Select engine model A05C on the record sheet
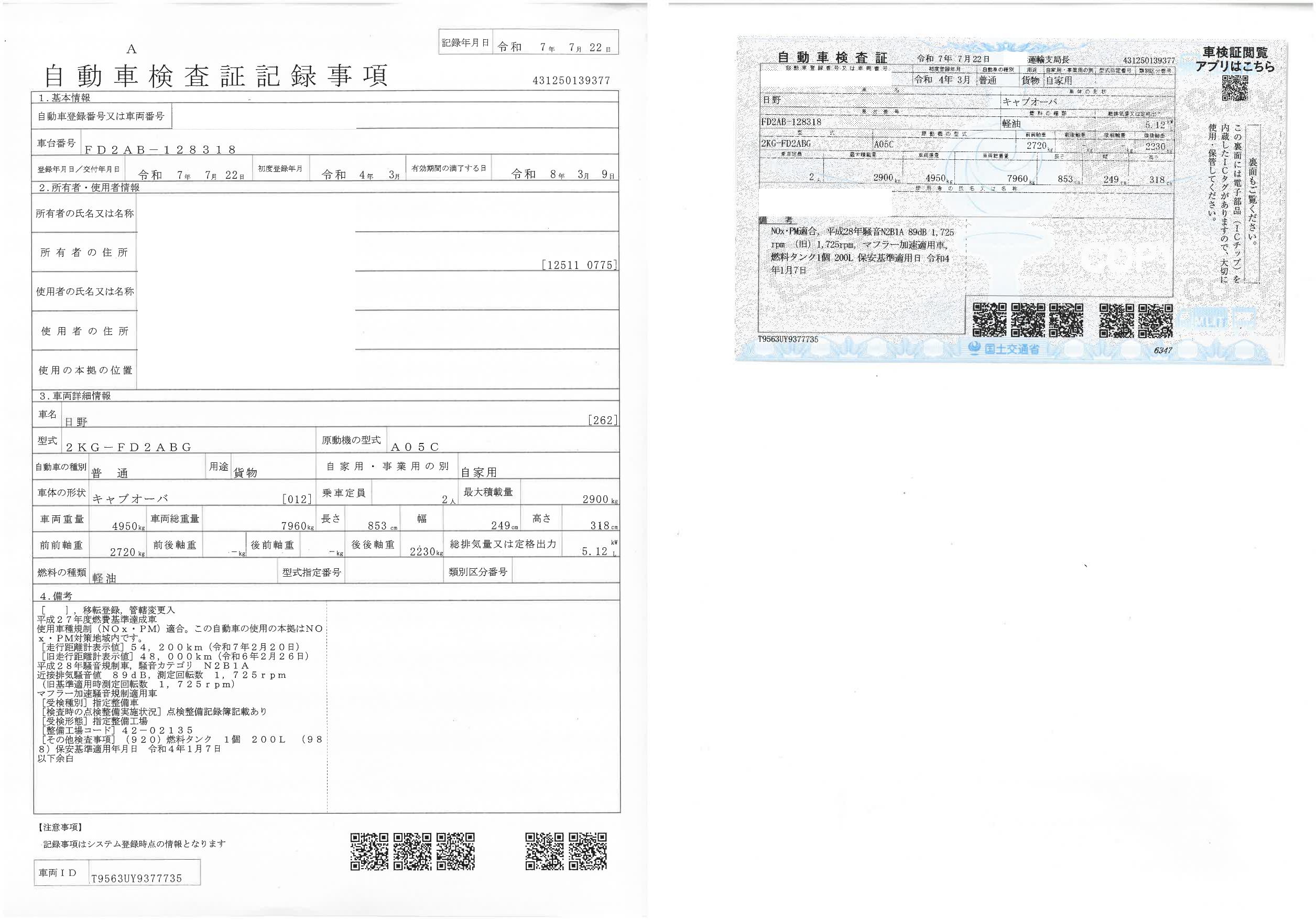The height and width of the screenshot is (920, 1316). pyautogui.click(x=415, y=447)
